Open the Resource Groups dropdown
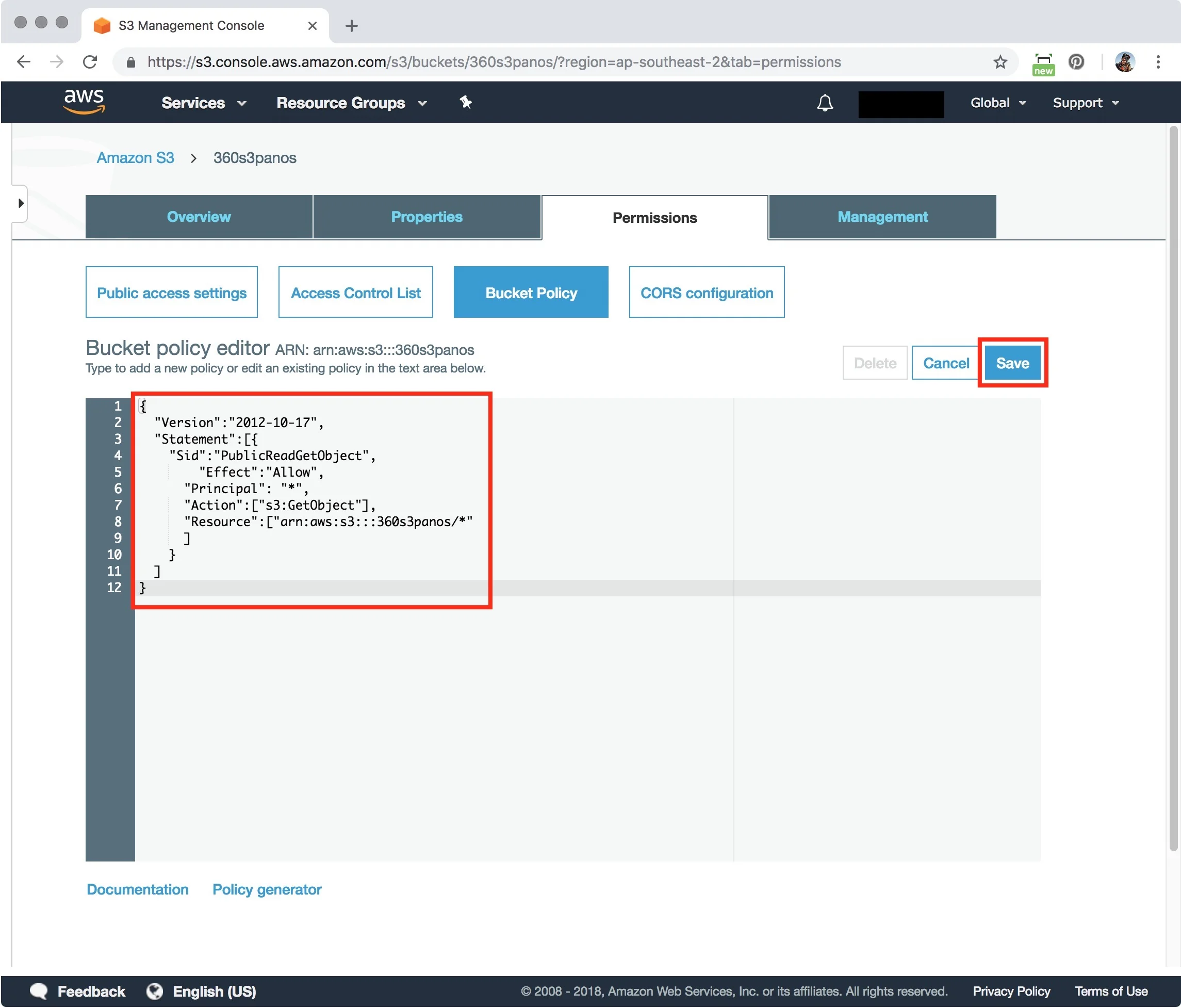This screenshot has width=1181, height=1008. click(x=351, y=103)
